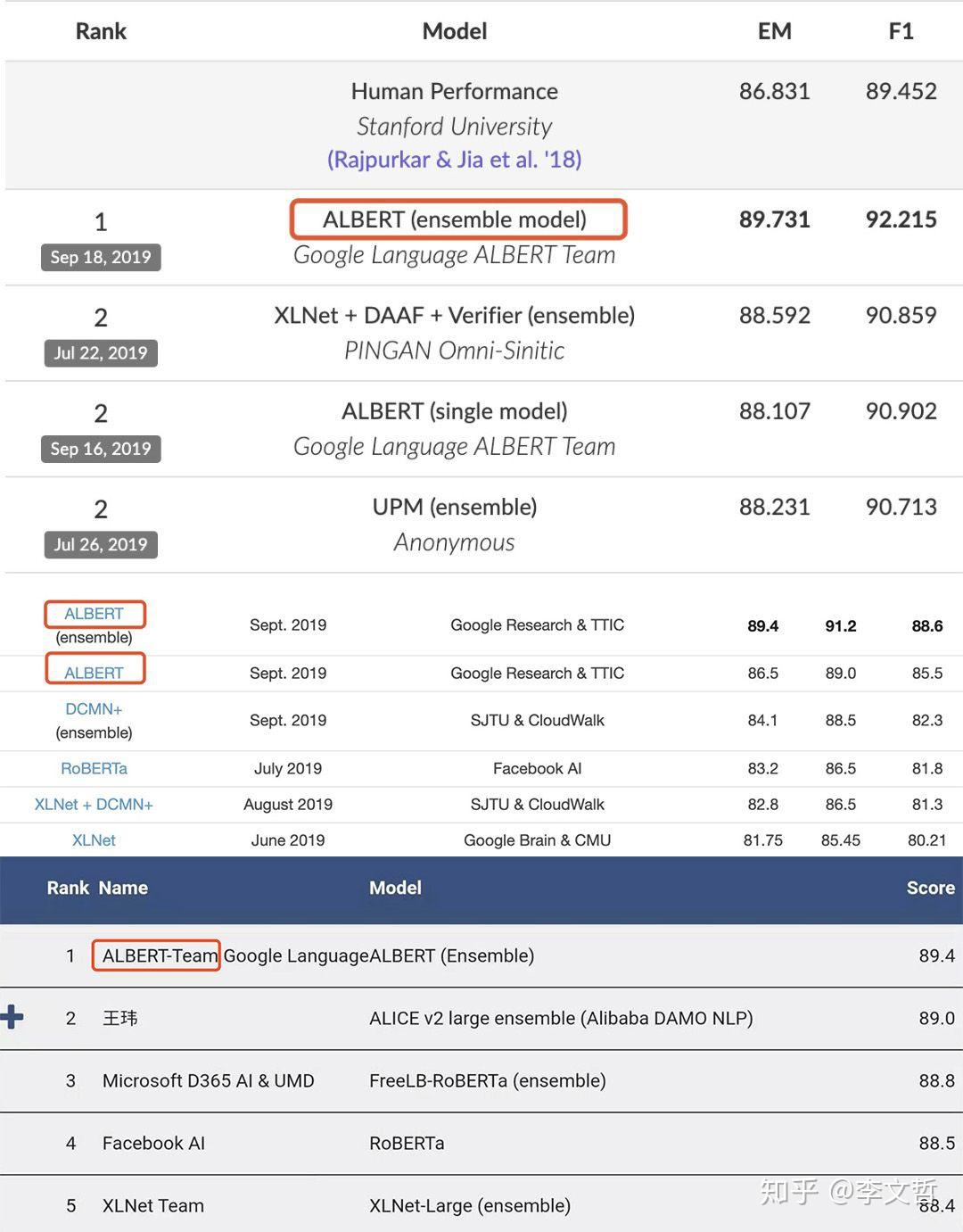Image resolution: width=963 pixels, height=1232 pixels.
Task: Open the RoBERTa model link
Action: click(x=93, y=768)
